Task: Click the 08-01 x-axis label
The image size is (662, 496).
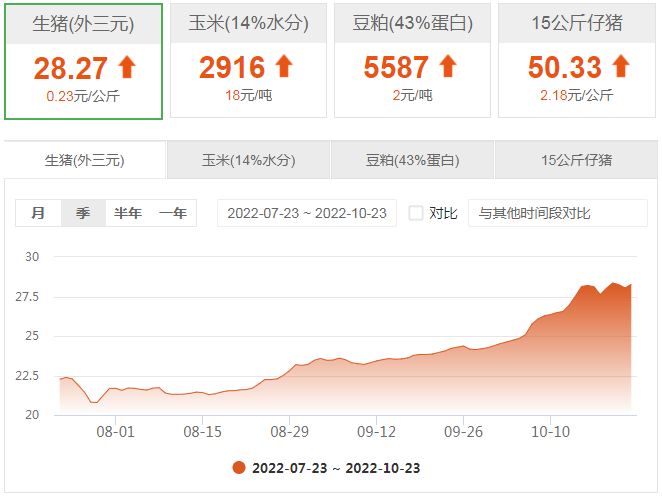Action: point(115,432)
